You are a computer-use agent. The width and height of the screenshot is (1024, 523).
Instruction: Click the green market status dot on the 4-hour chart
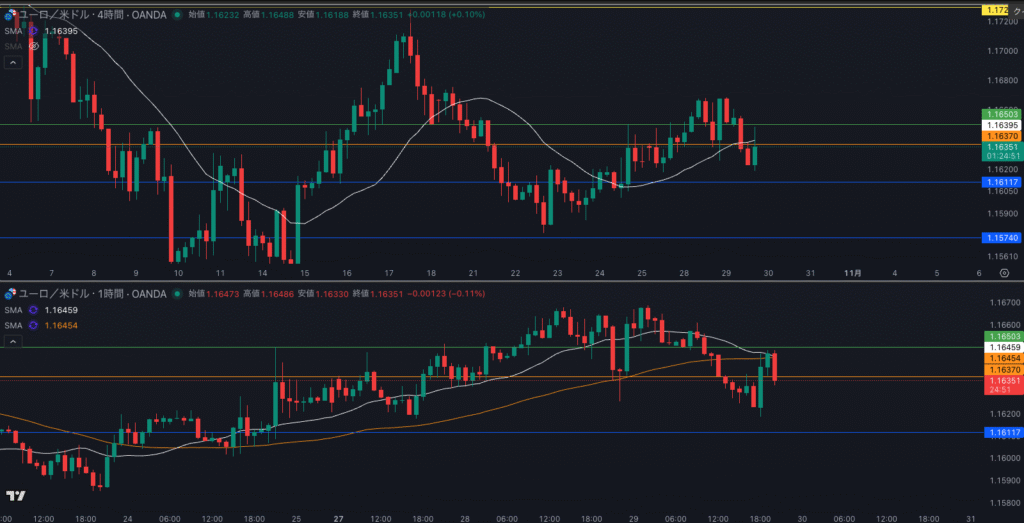coord(177,16)
